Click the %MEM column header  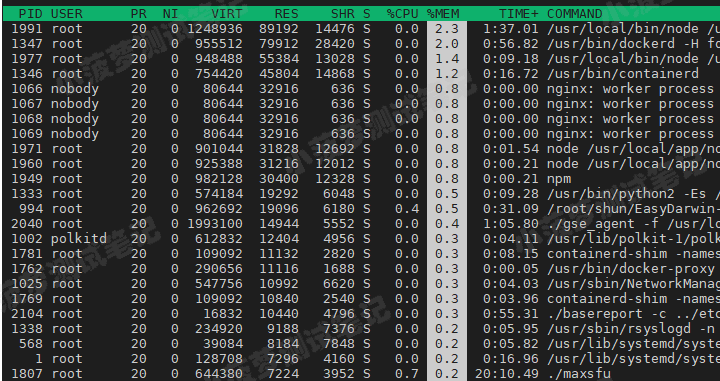click(x=443, y=14)
